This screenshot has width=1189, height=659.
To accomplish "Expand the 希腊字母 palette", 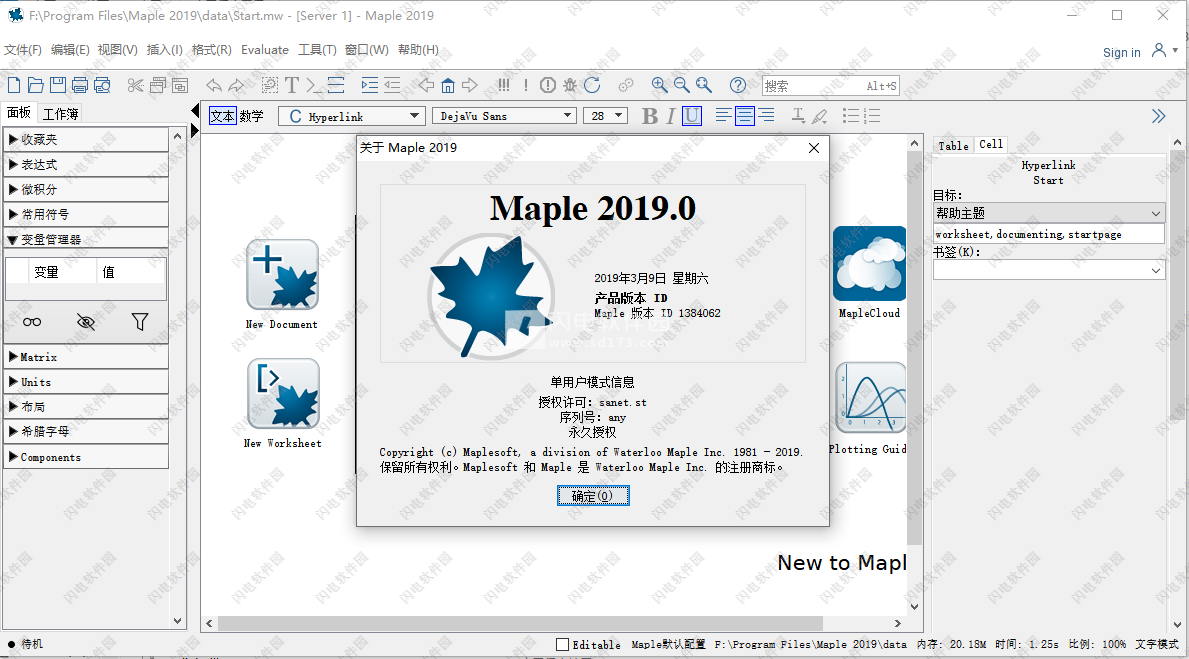I will [x=86, y=431].
